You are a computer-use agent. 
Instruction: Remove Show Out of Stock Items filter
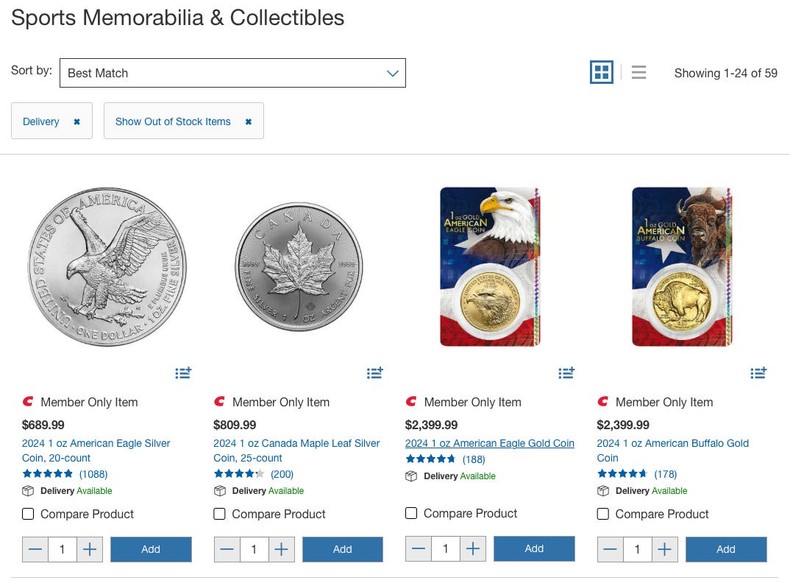pyautogui.click(x=248, y=122)
